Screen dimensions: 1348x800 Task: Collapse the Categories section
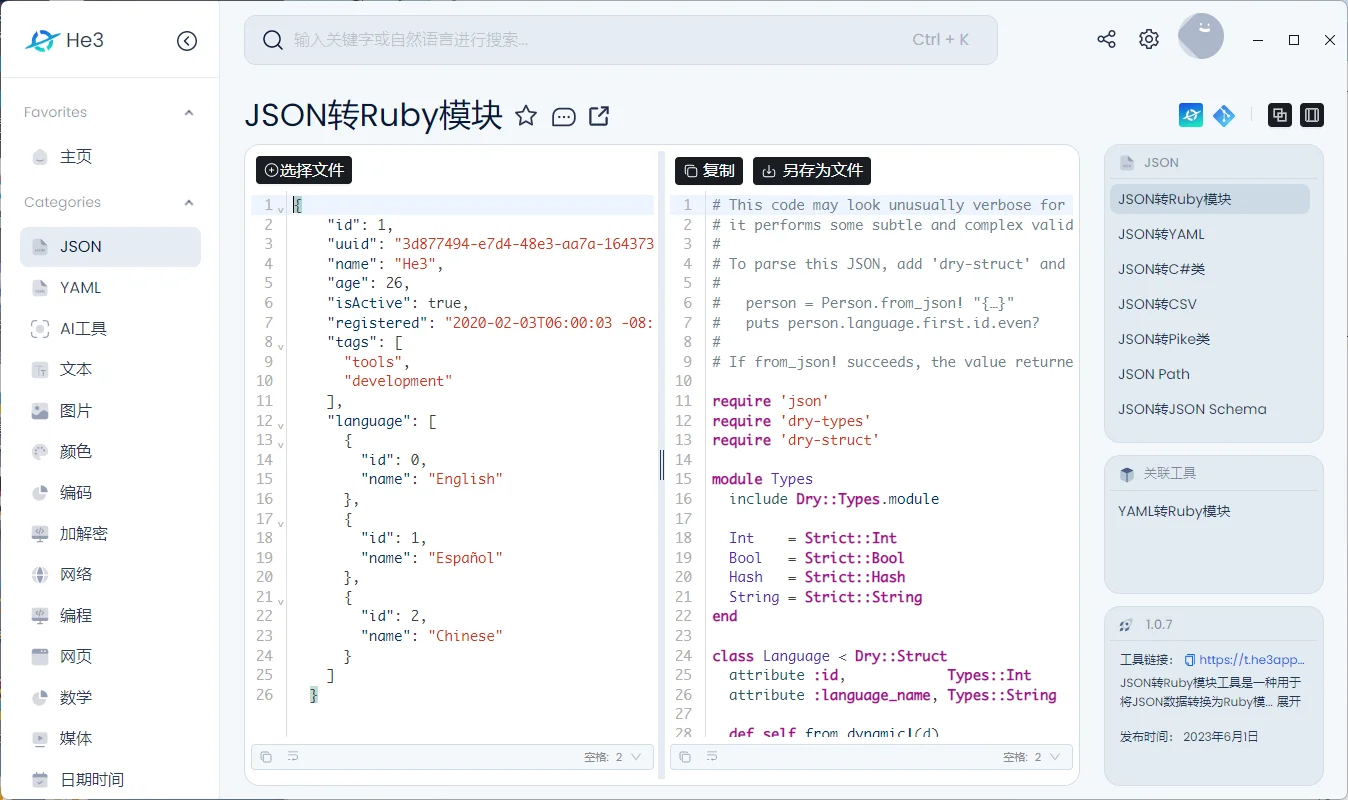(188, 202)
